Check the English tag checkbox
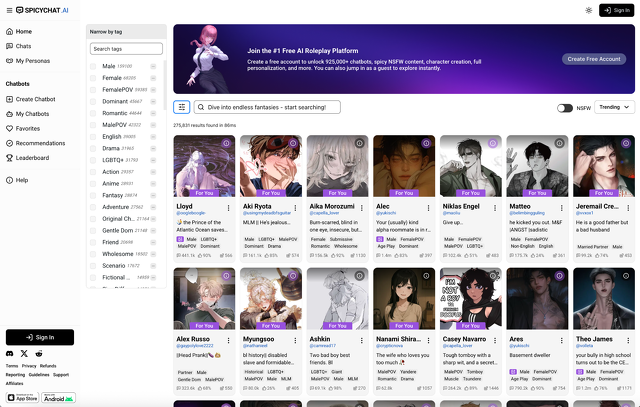Screen dimensions: 640x407 pos(93,137)
